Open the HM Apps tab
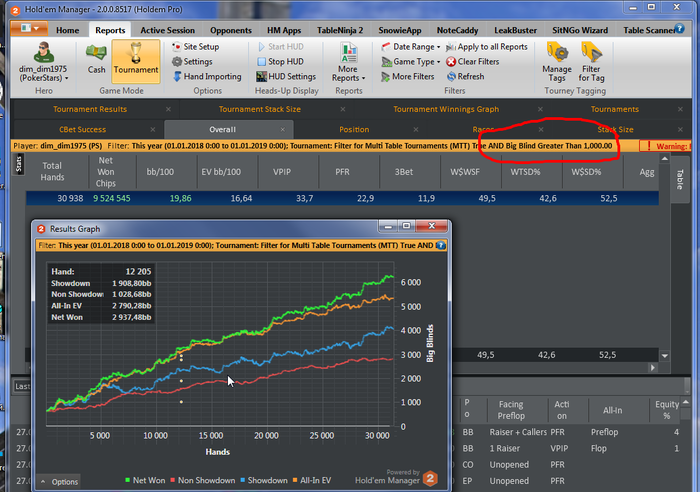This screenshot has height=492, width=700. tap(284, 30)
